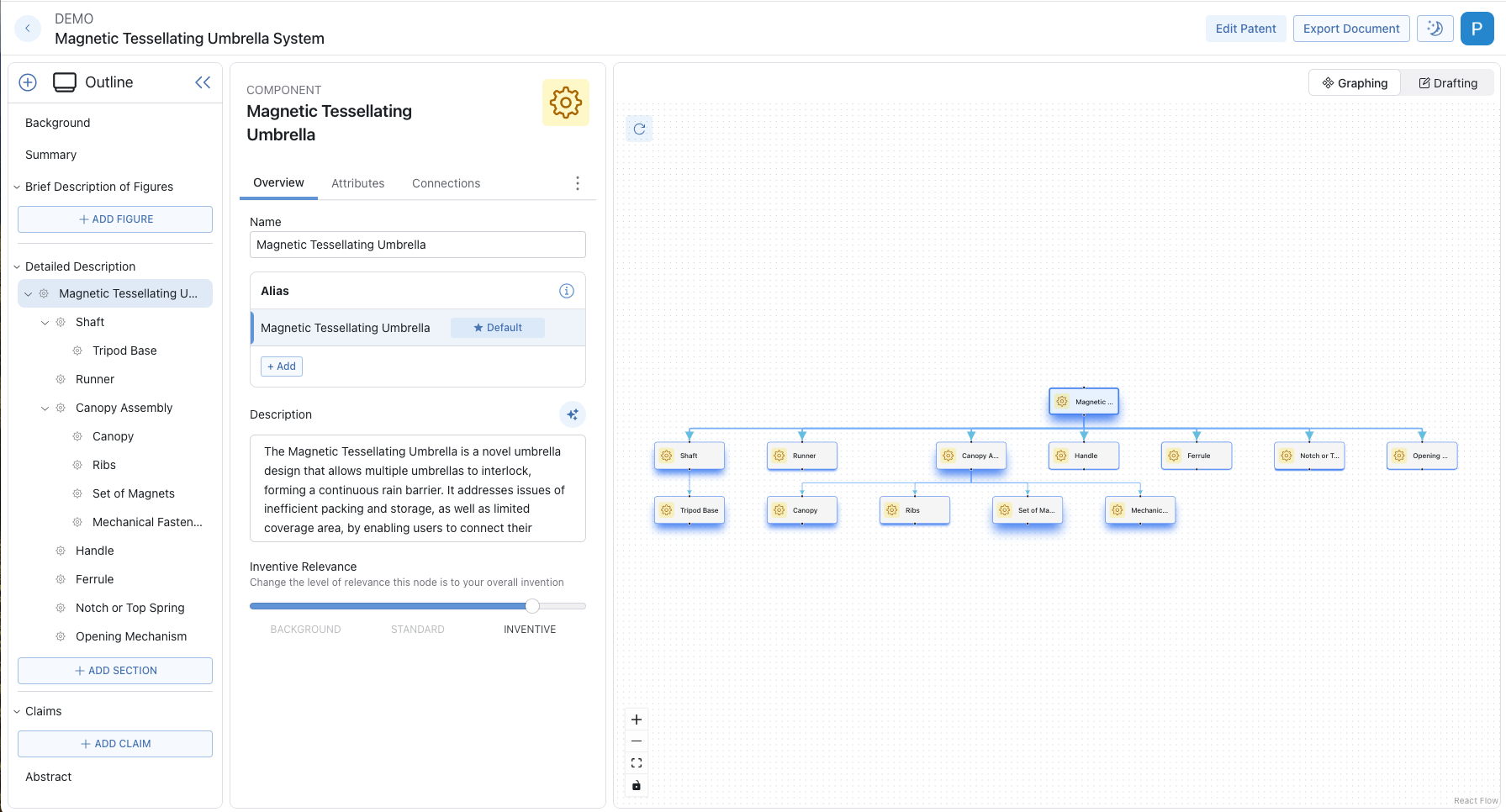The image size is (1506, 812).
Task: Select the Set of Ma... node in graph
Action: (1028, 510)
